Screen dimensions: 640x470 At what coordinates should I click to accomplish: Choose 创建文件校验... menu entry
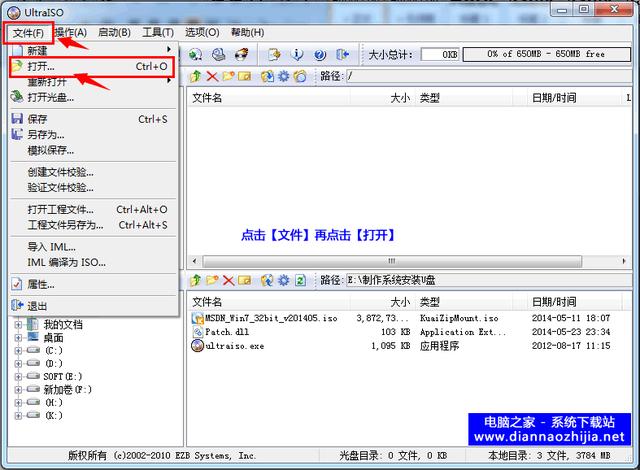[x=92, y=172]
